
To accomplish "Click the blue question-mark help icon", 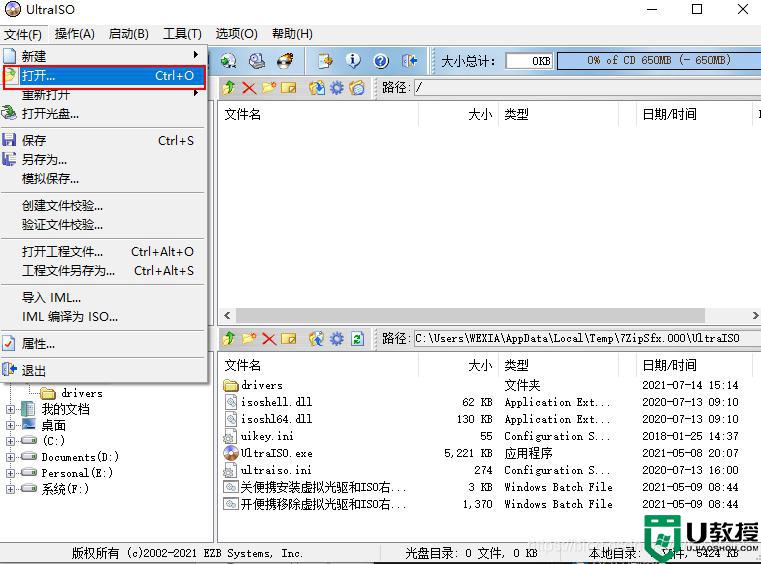I will pos(381,61).
